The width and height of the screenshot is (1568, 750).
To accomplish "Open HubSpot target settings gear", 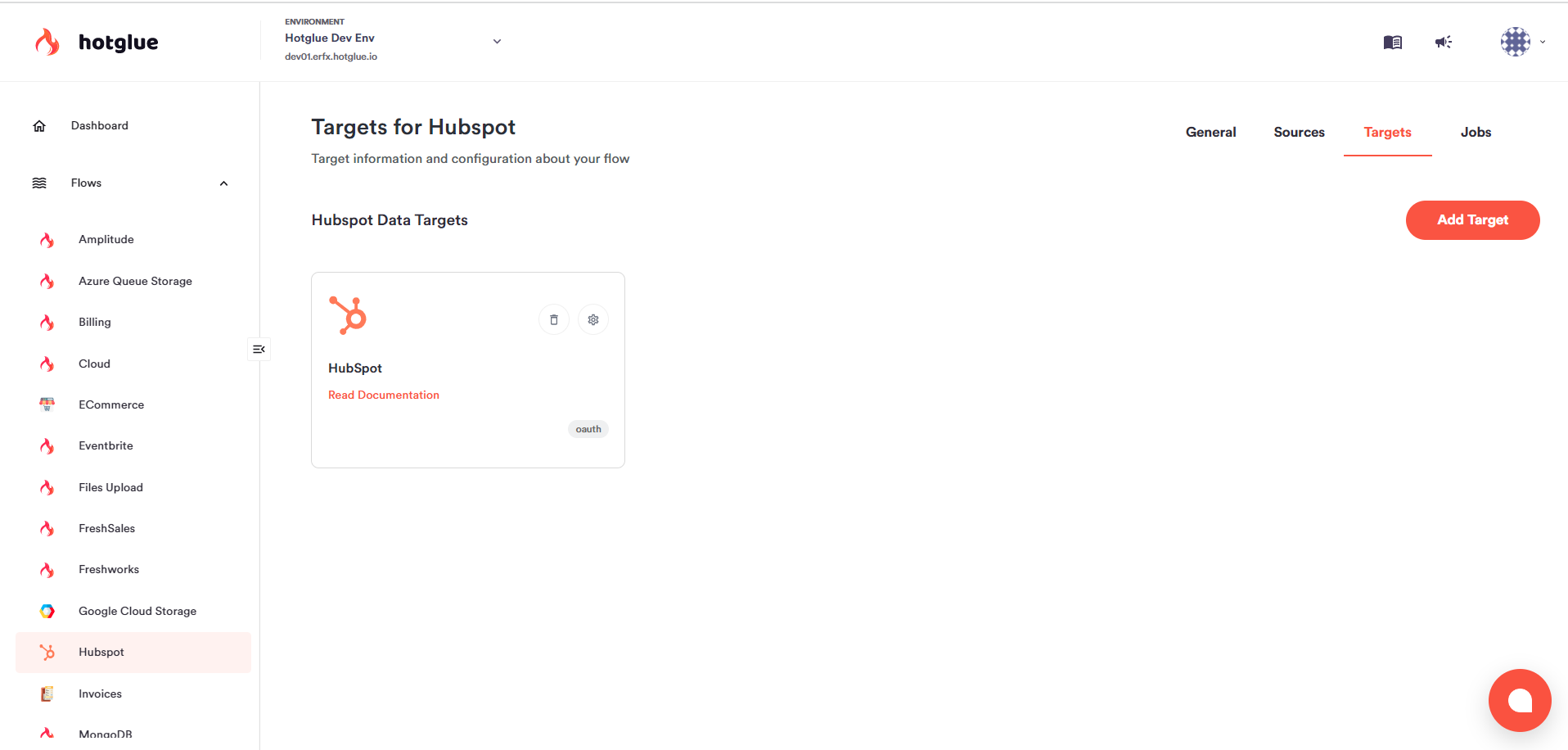I will pyautogui.click(x=593, y=319).
